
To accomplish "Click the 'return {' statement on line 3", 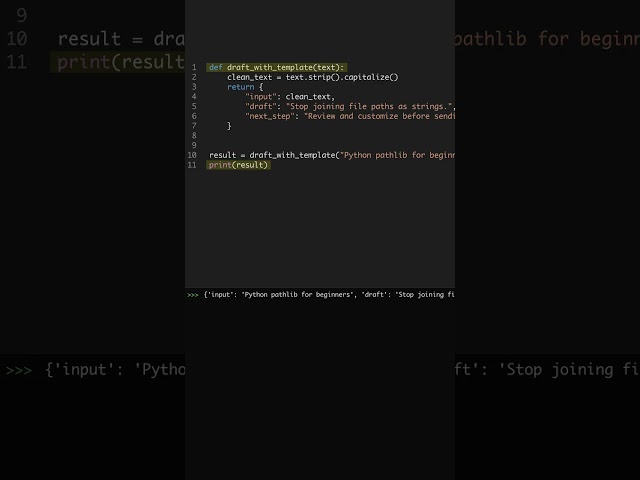I will tap(245, 87).
